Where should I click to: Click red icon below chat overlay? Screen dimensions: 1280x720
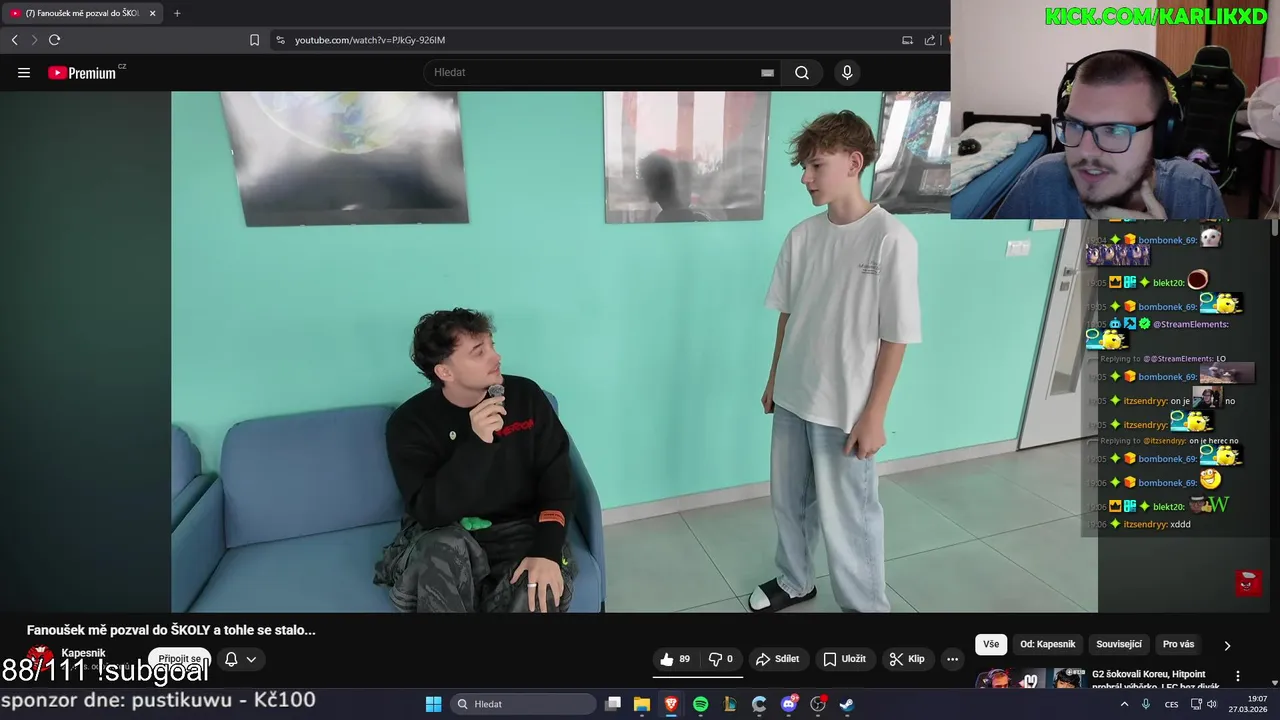tap(1248, 582)
